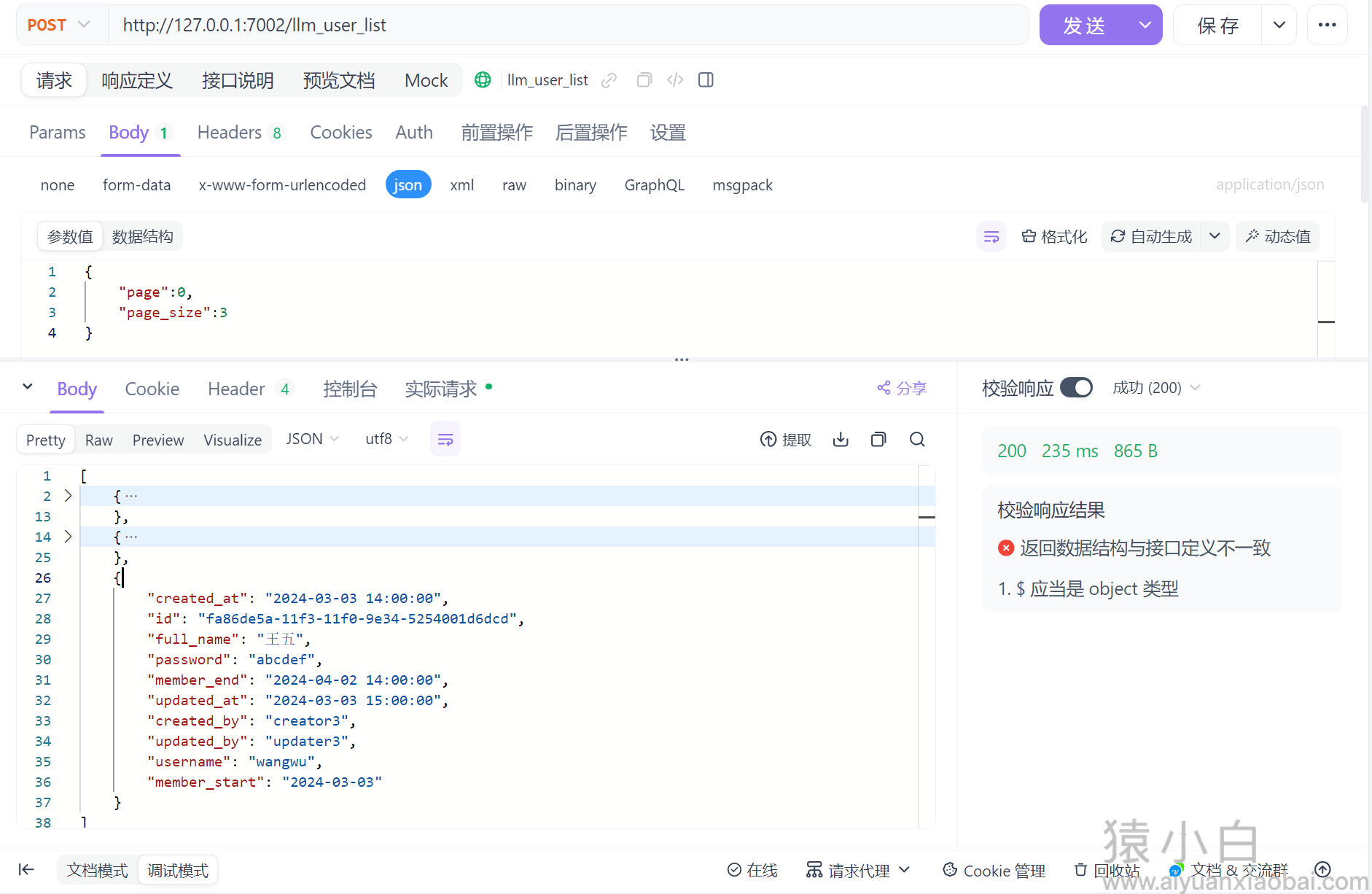
Task: Open the more options ellipsis menu
Action: (x=1327, y=25)
